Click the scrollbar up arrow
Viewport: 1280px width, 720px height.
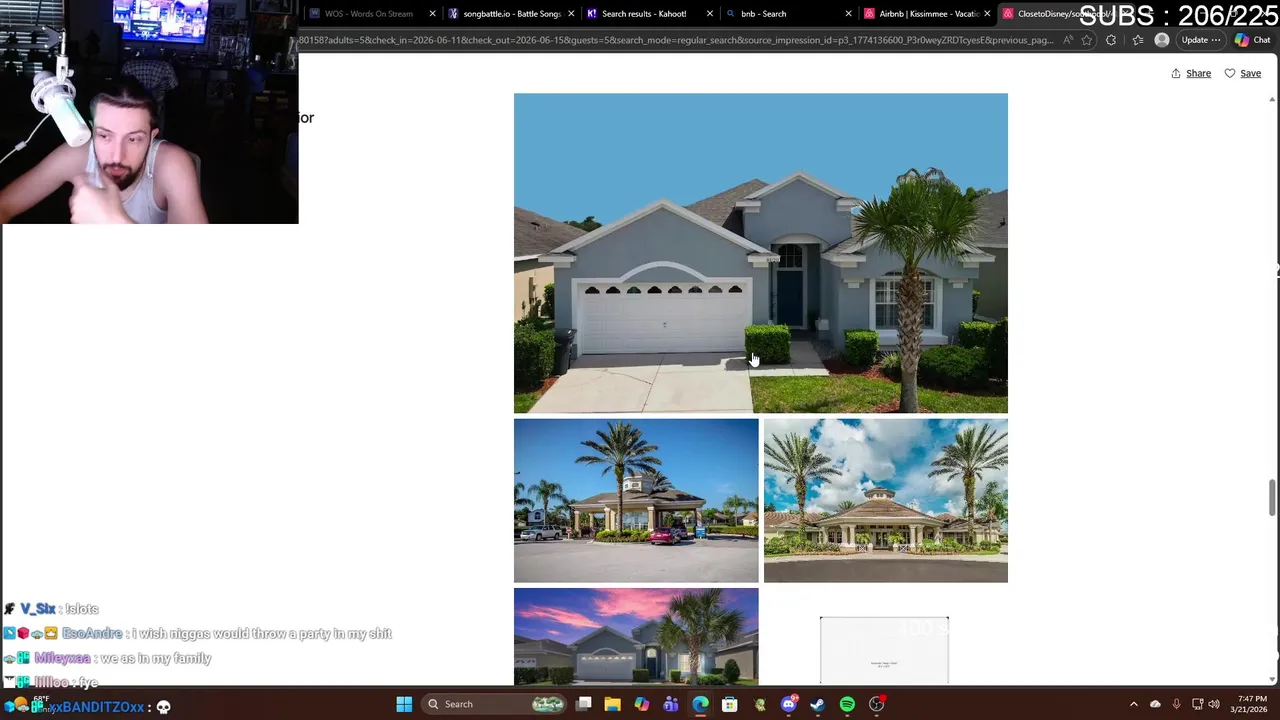pos(1272,99)
